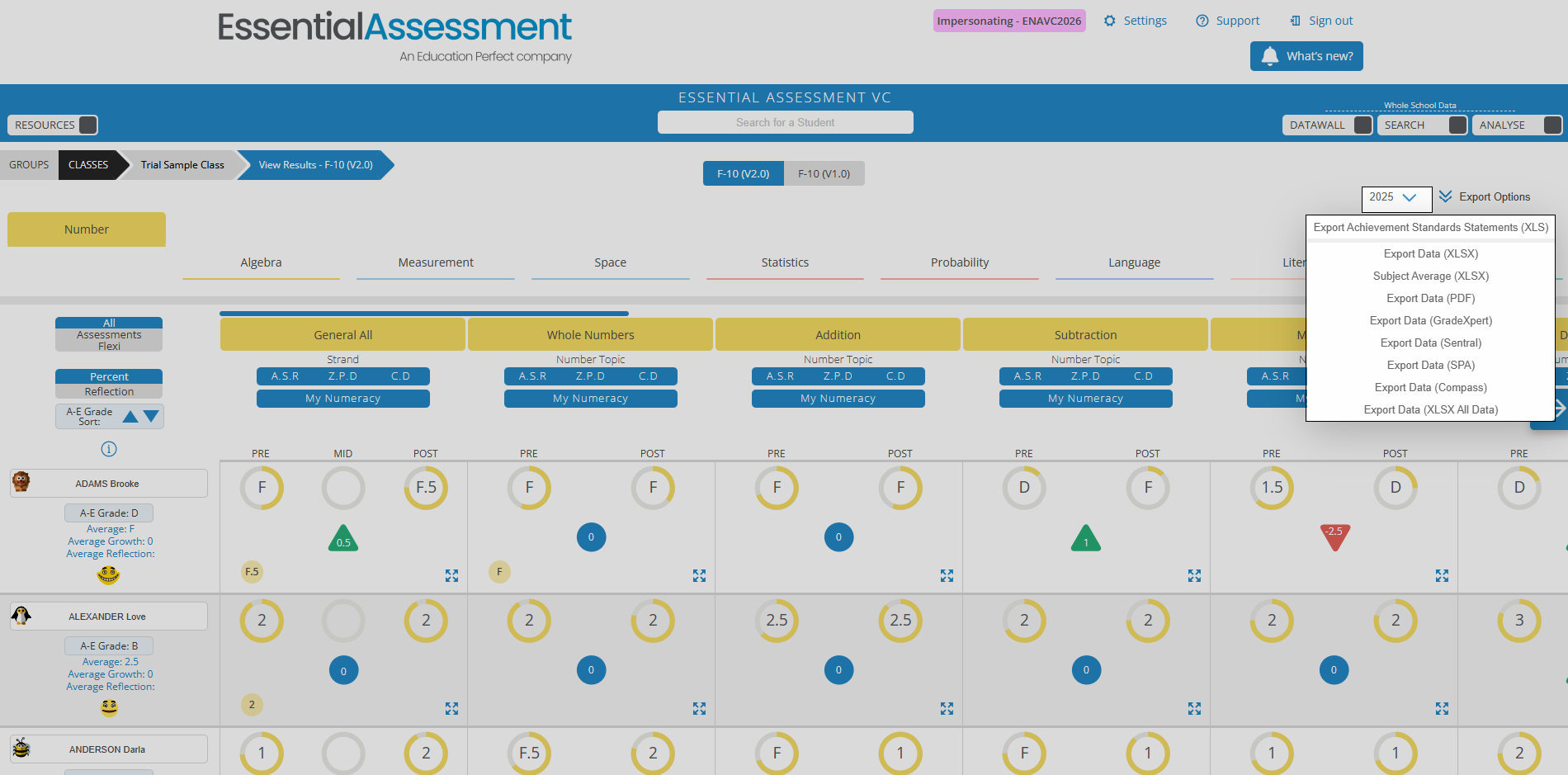
Task: Toggle the SEARCH switch
Action: point(1457,125)
